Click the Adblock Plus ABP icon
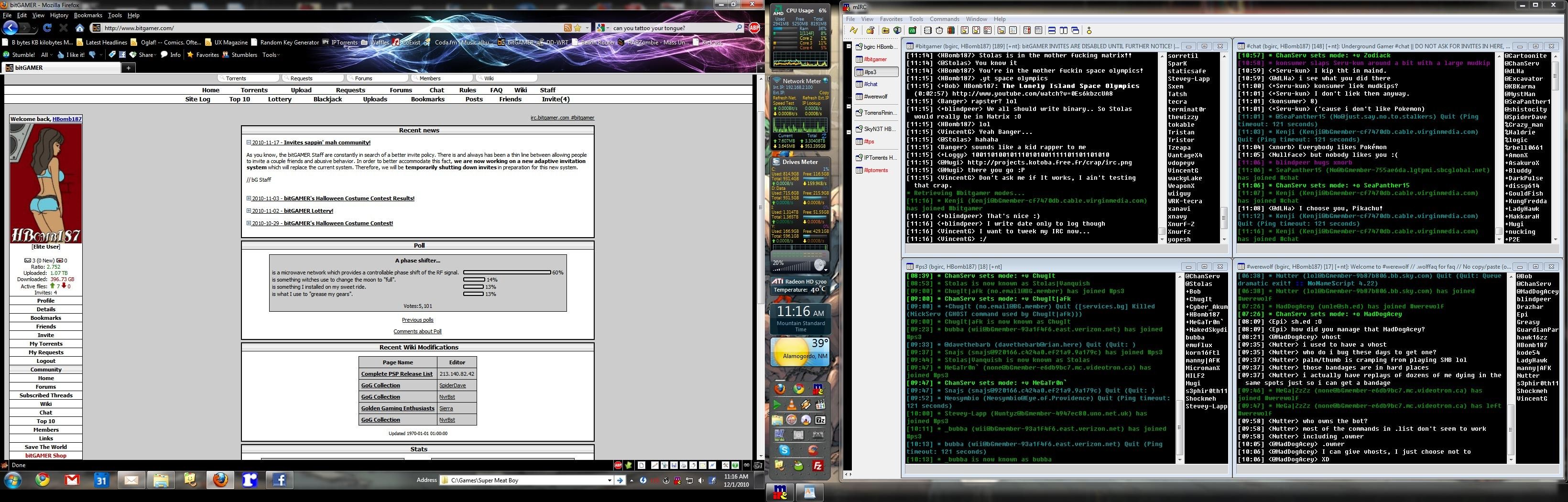Viewport: 1568px width, 502px height. 753,27
